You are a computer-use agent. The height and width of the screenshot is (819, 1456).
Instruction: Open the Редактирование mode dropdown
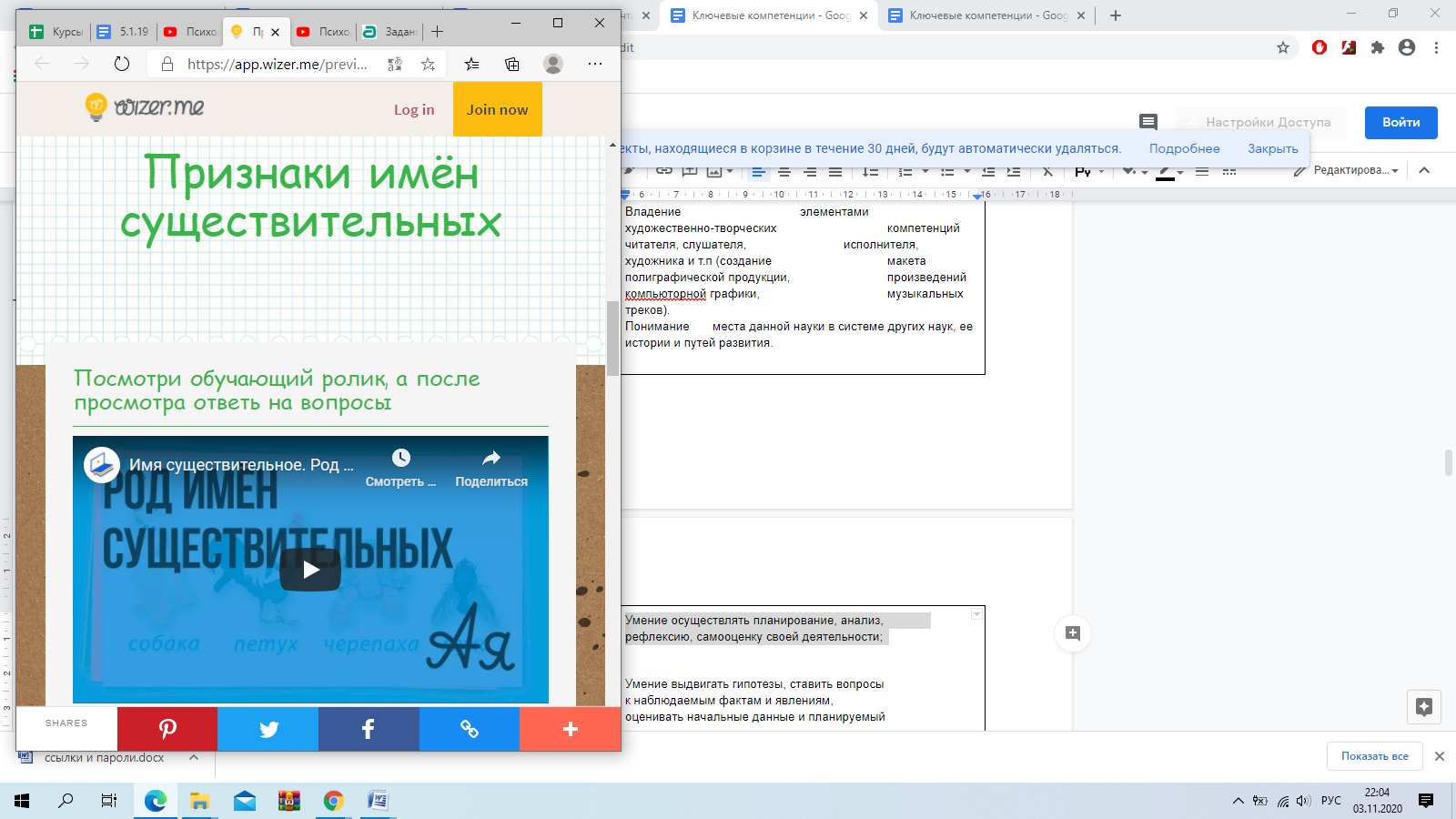pyautogui.click(x=1347, y=170)
